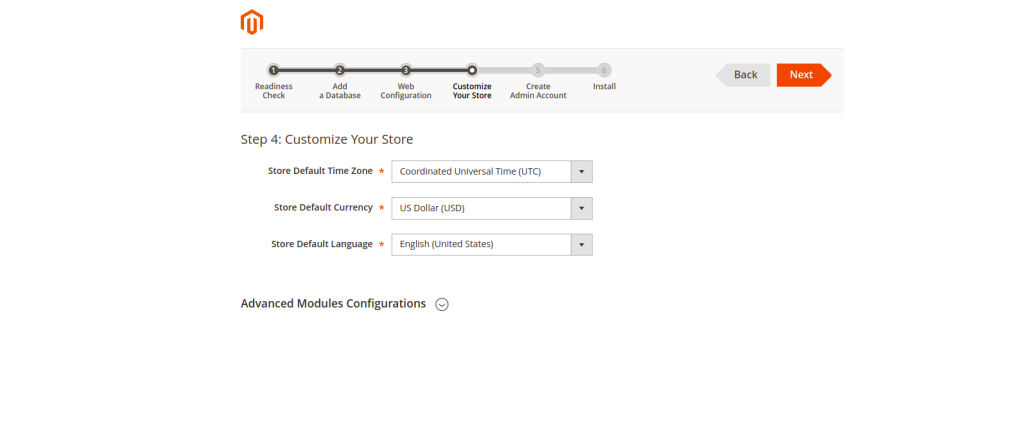This screenshot has width=1024, height=434.
Task: Click the Store Default Time Zone label
Action: click(x=320, y=171)
